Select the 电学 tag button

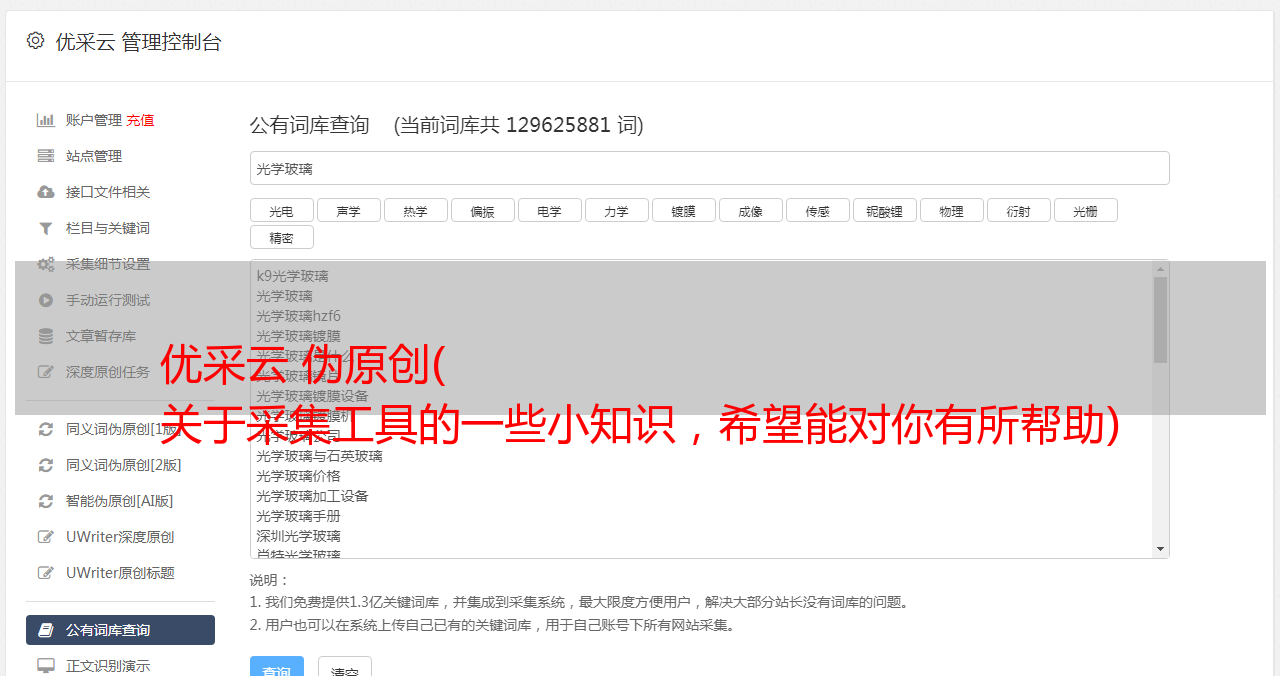click(549, 210)
